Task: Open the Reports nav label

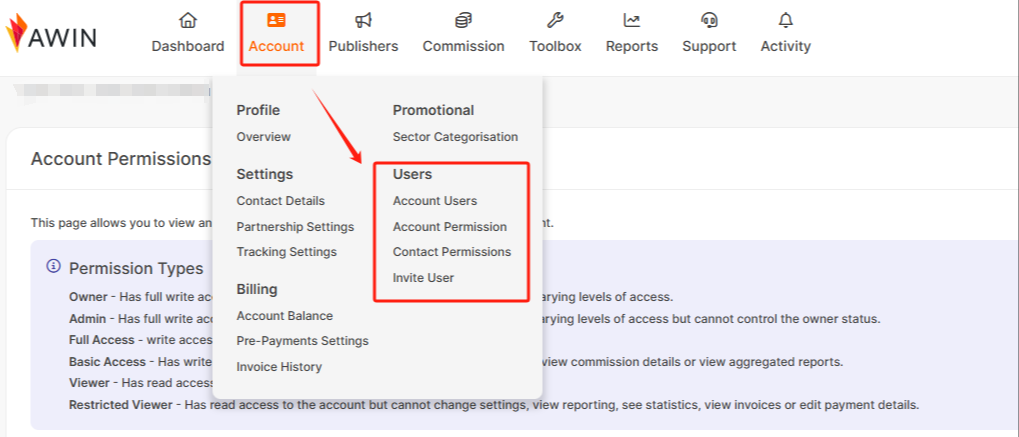Action: coord(632,46)
